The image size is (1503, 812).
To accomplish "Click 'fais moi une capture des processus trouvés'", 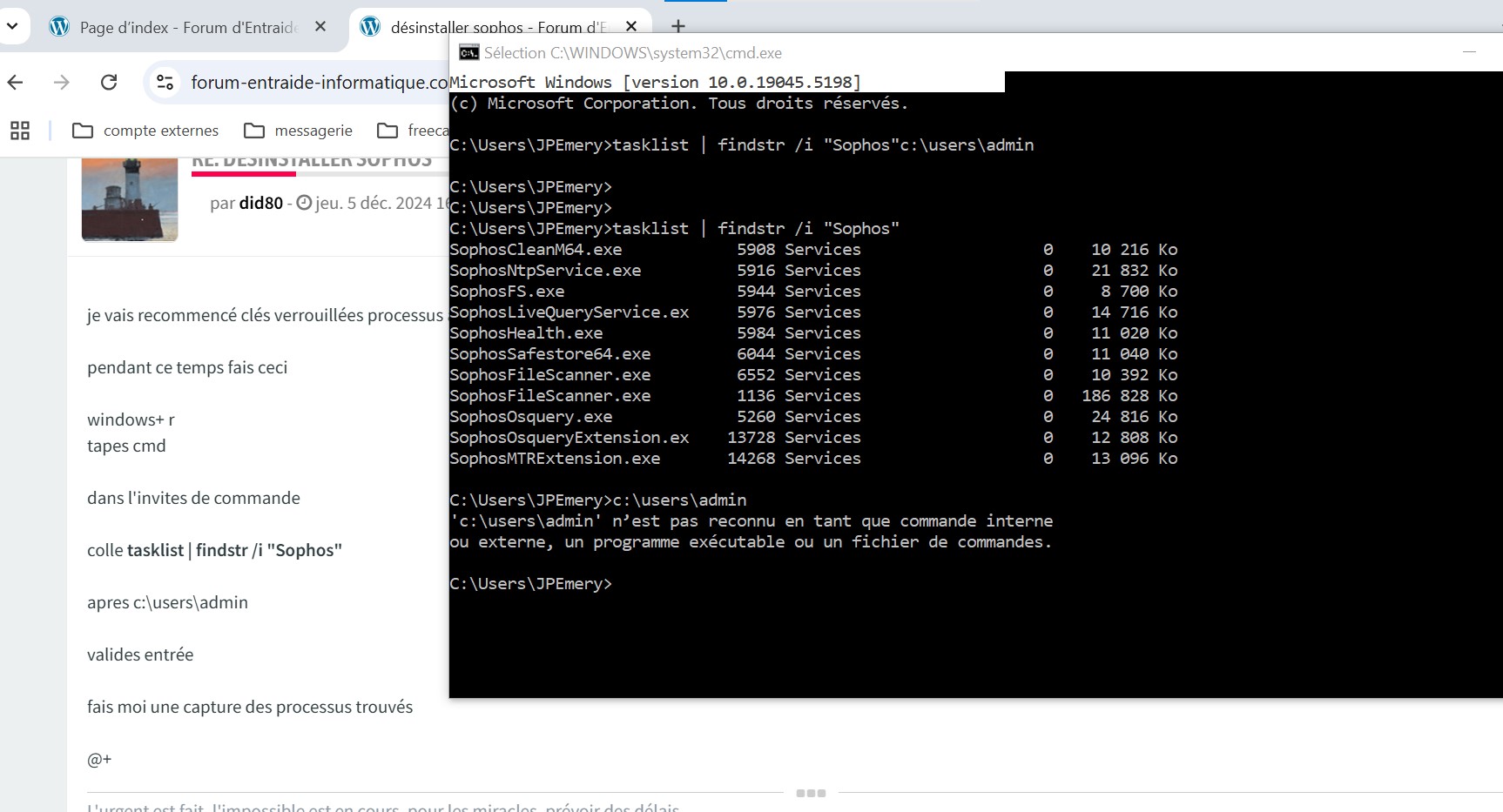I will pos(250,707).
